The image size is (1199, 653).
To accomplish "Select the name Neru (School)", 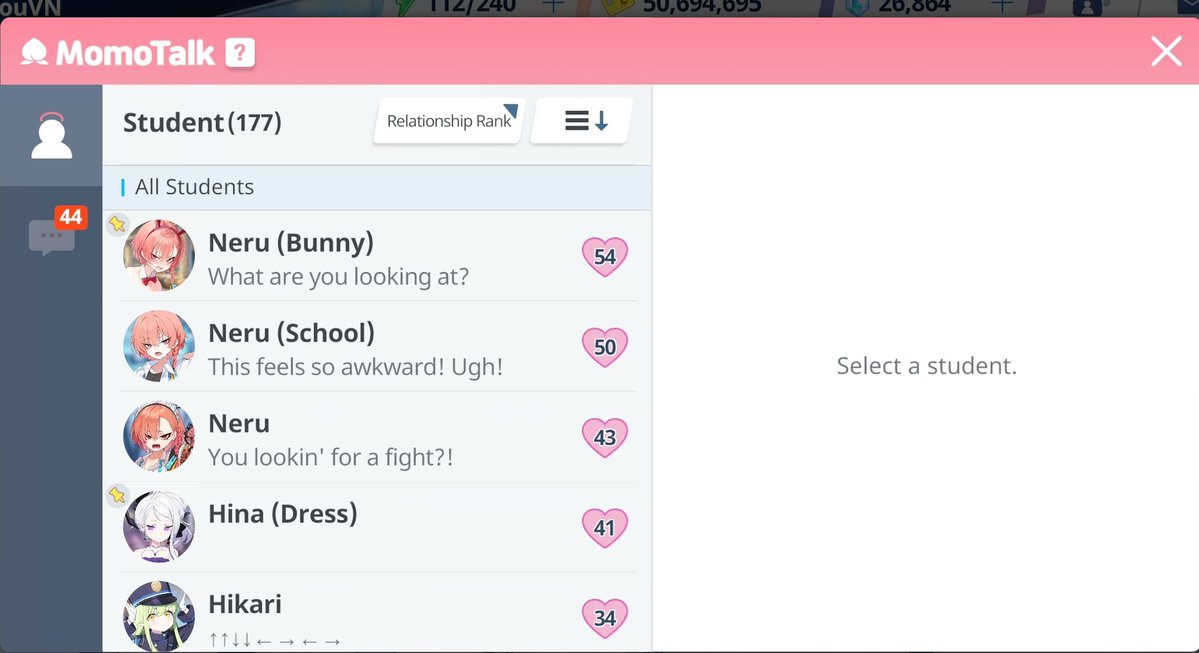I will click(291, 333).
